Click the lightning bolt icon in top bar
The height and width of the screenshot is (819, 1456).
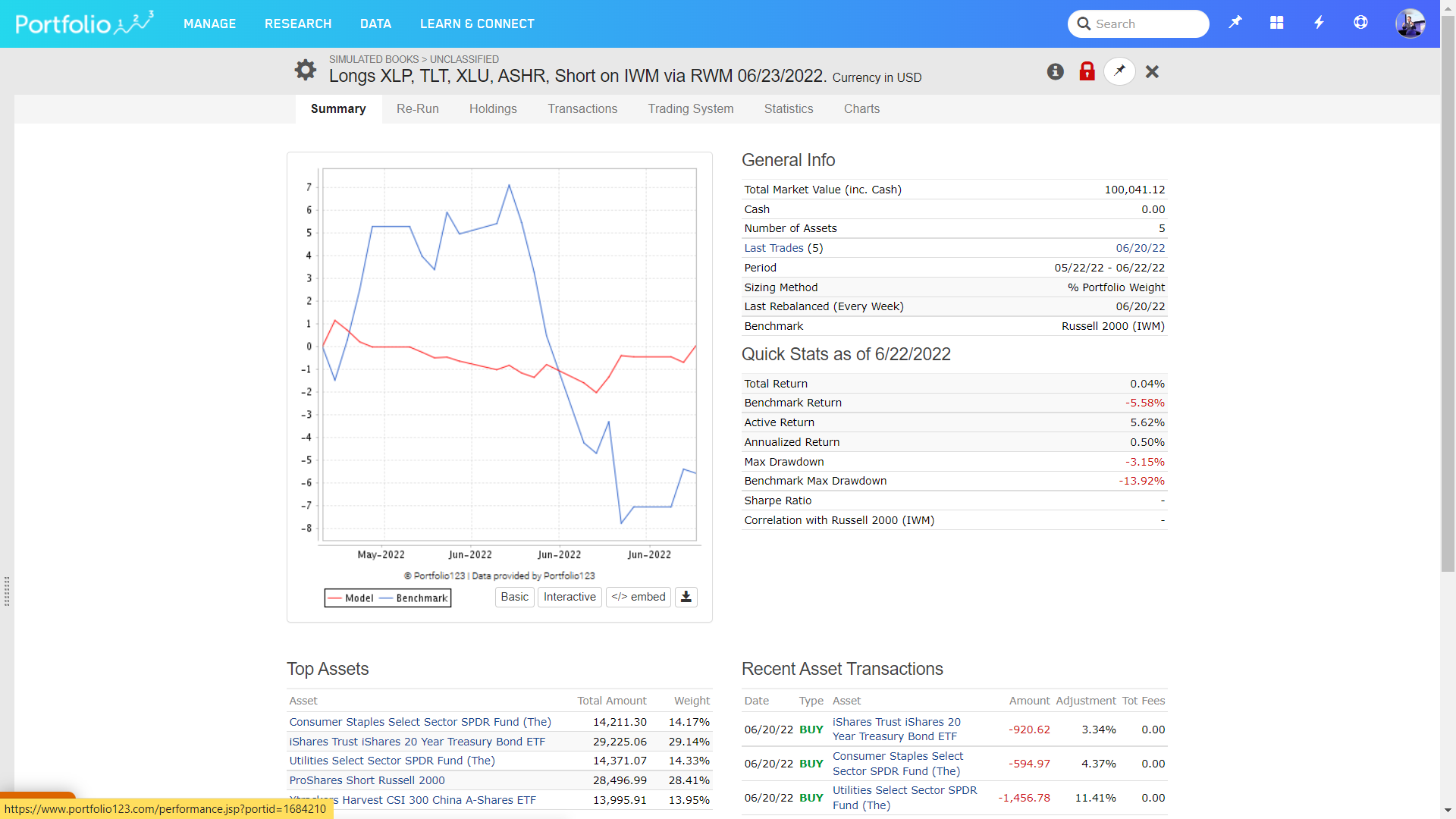click(x=1319, y=23)
